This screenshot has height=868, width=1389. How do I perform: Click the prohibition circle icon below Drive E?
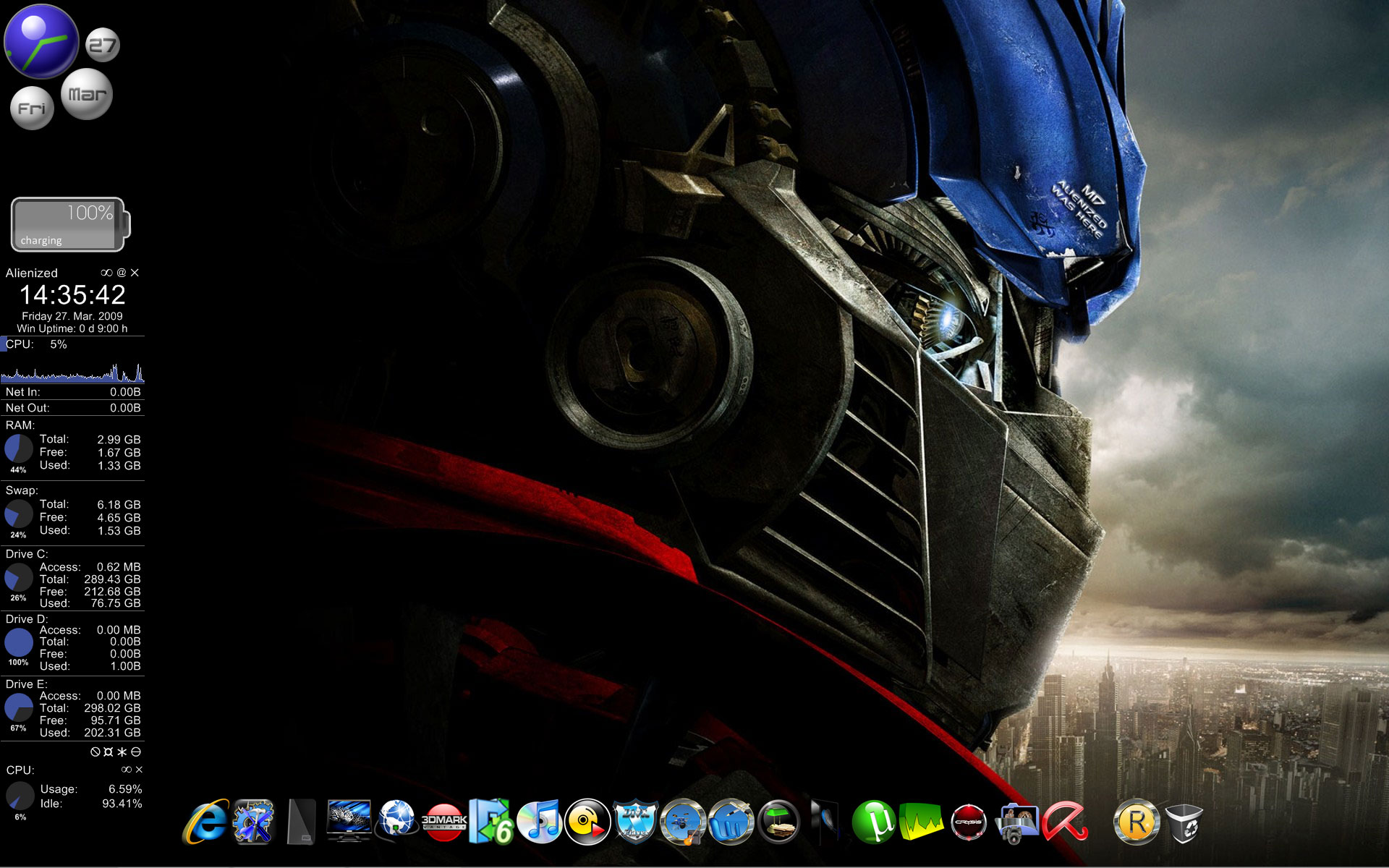(x=95, y=752)
